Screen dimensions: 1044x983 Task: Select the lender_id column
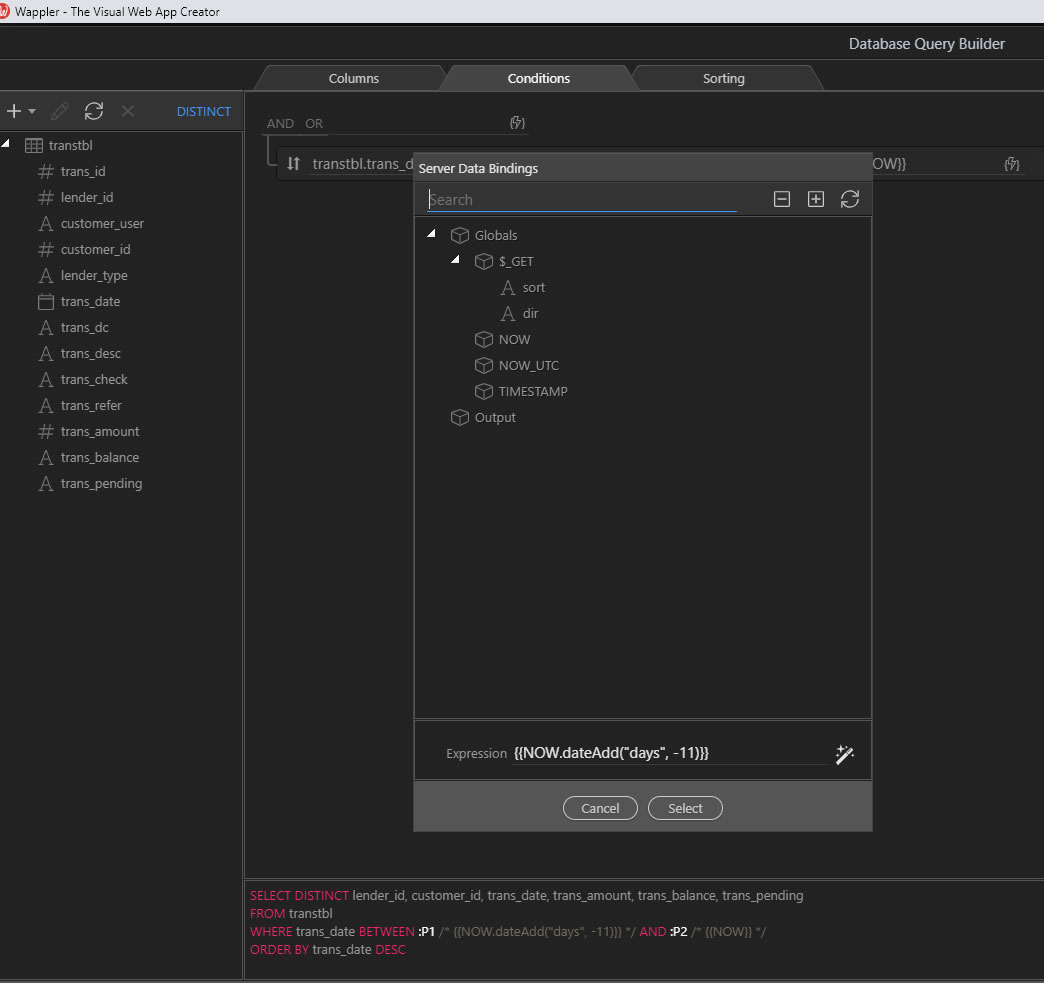click(x=87, y=197)
